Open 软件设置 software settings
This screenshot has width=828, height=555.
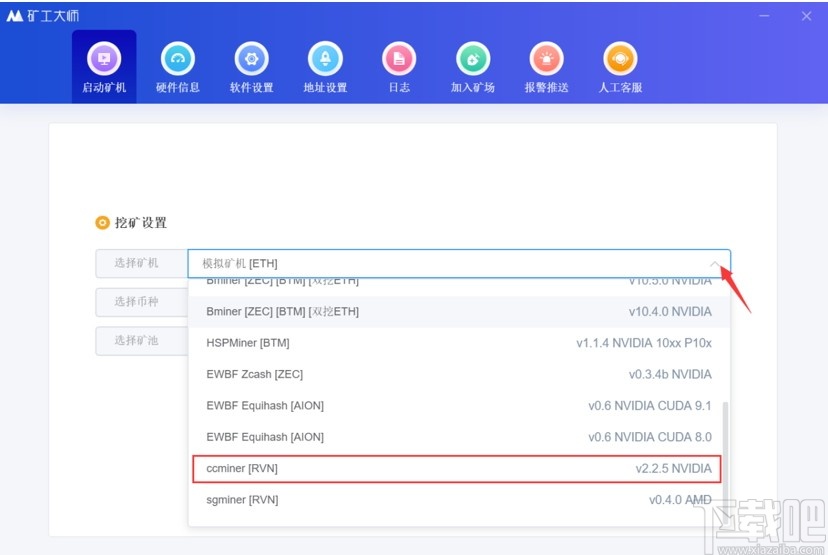click(251, 68)
